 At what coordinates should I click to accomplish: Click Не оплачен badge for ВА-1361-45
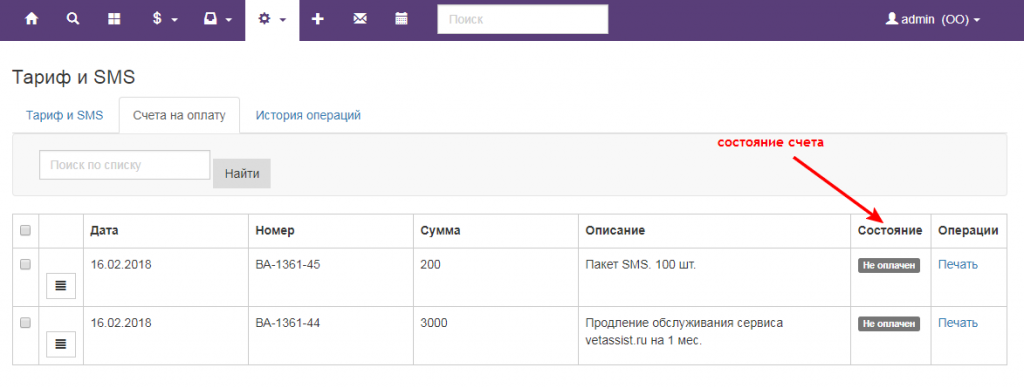tap(889, 265)
